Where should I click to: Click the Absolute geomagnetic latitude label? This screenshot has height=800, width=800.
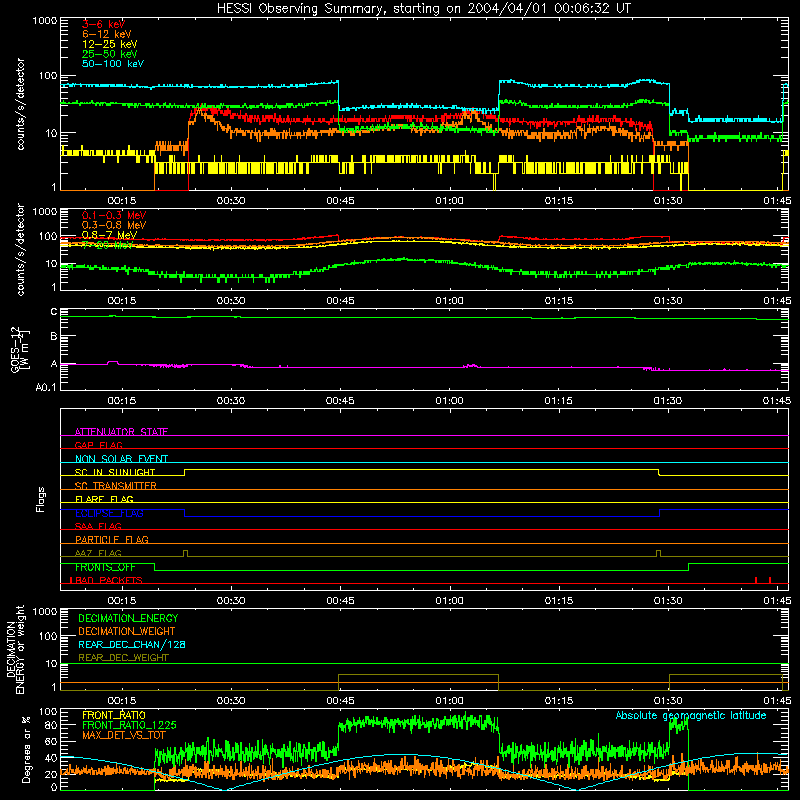click(x=691, y=715)
